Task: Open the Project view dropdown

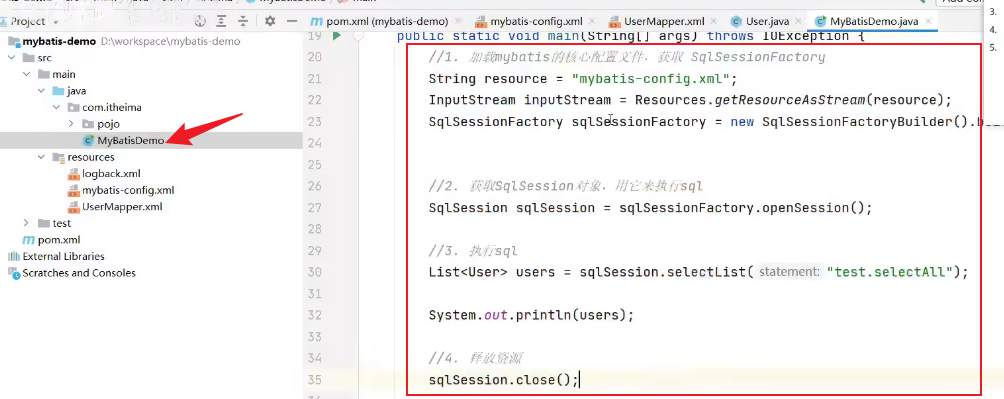Action: click(x=56, y=22)
